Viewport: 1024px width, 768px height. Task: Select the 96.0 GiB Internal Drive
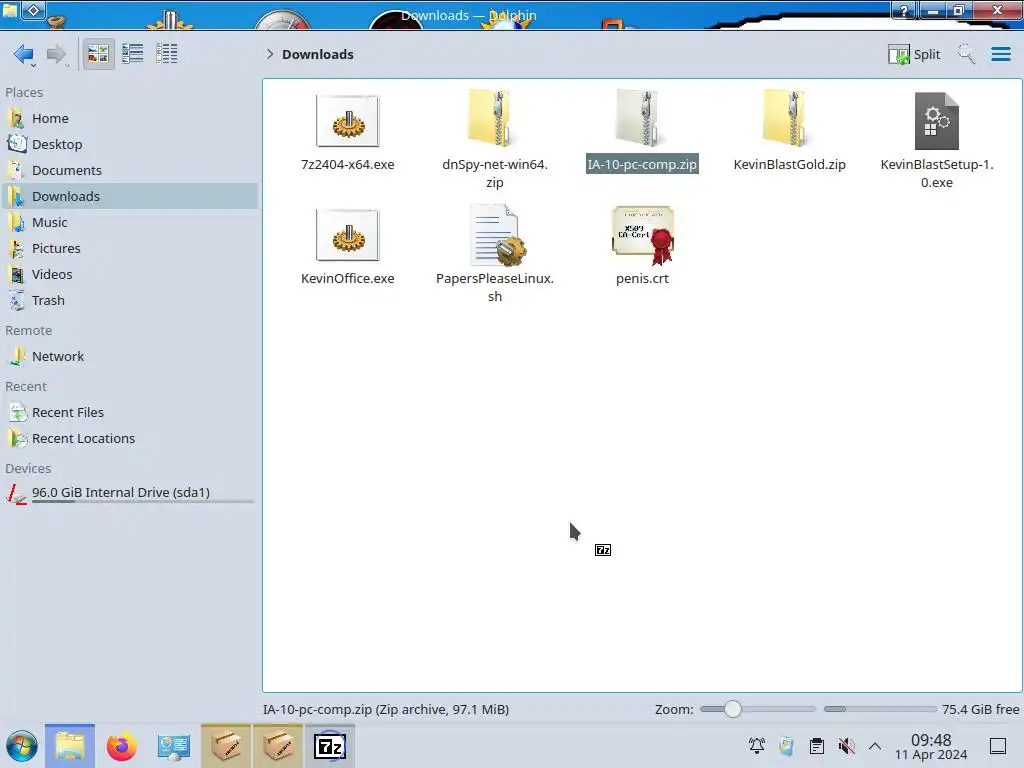(129, 494)
